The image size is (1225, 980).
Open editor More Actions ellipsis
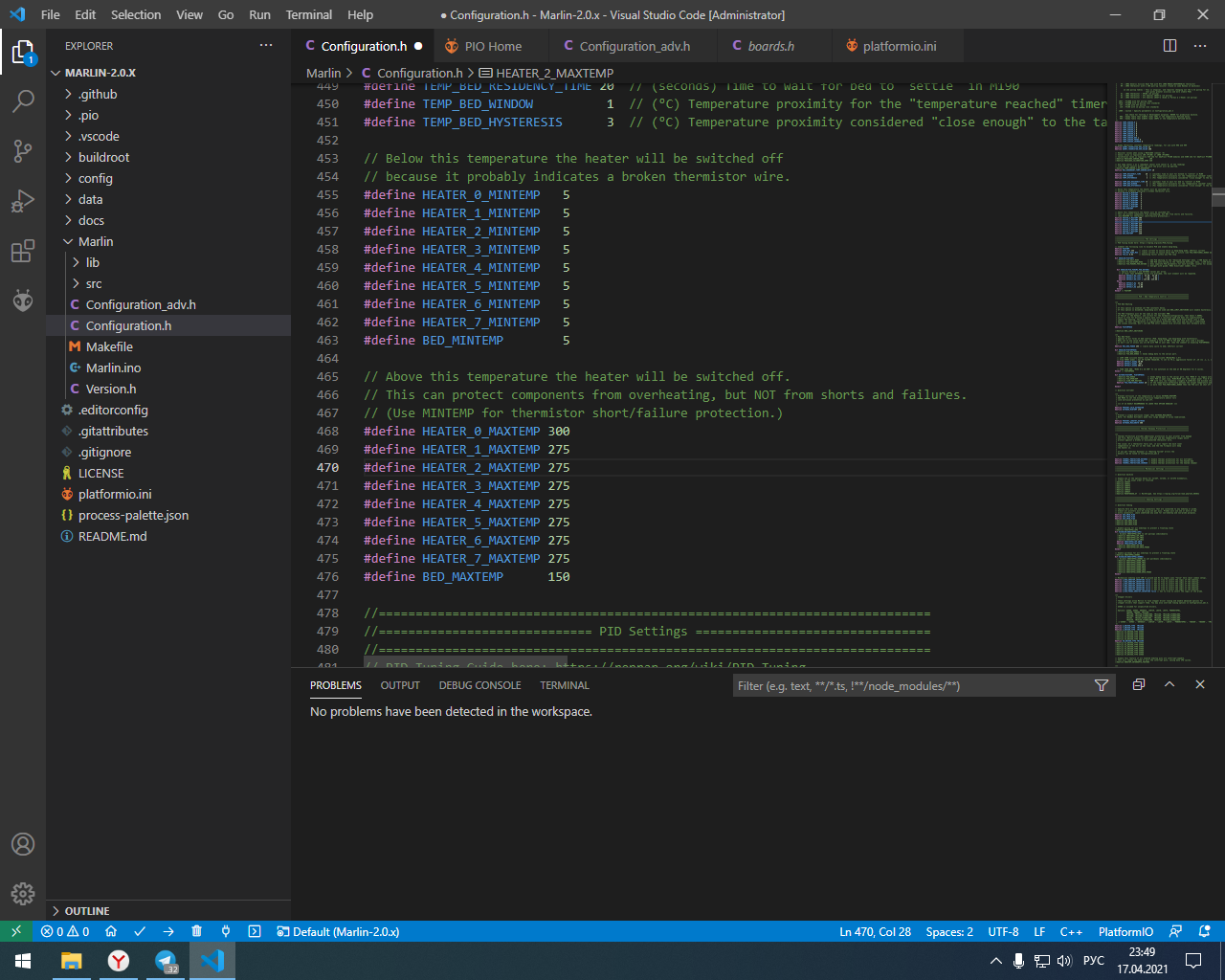[x=1200, y=46]
